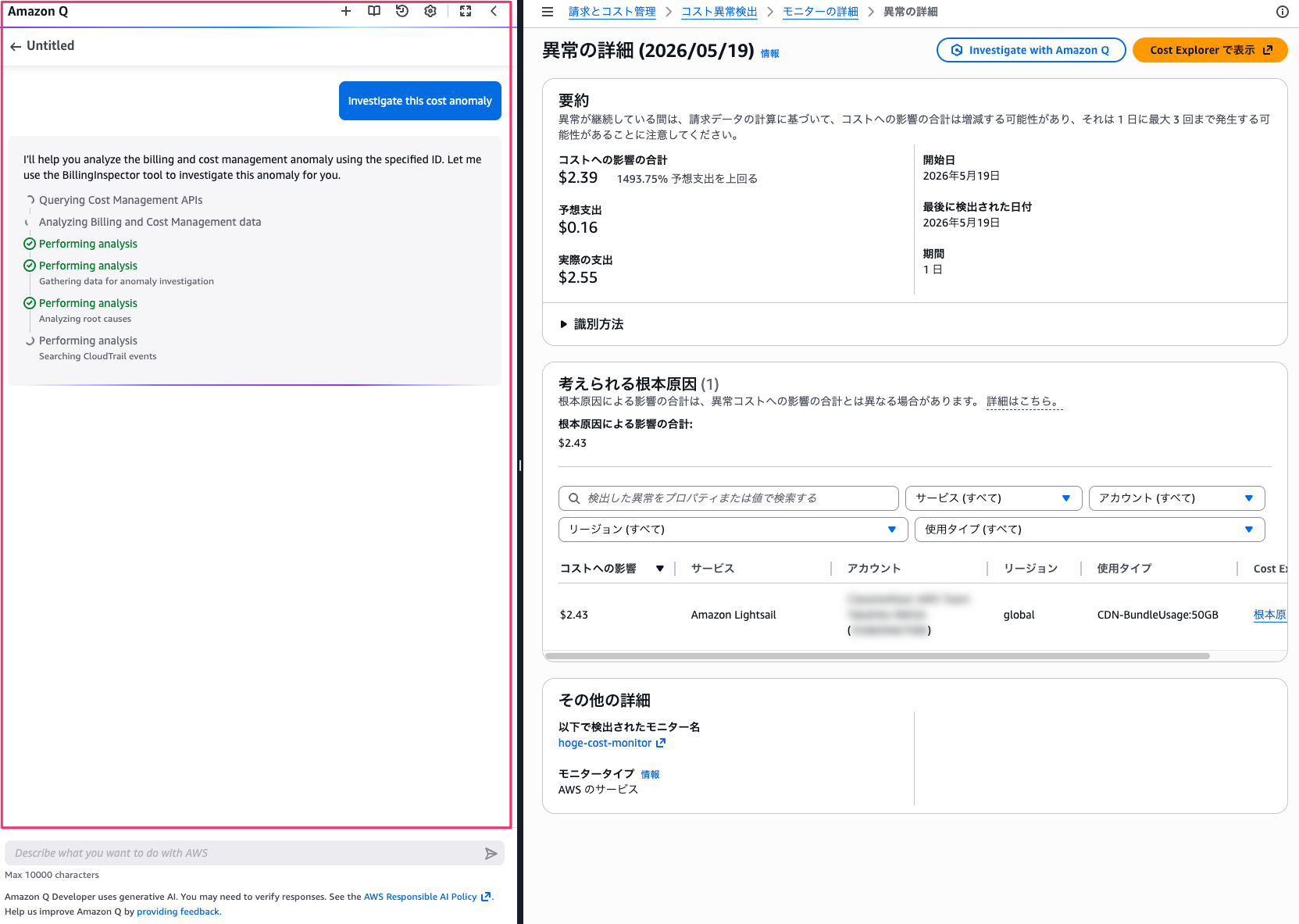This screenshot has height=924, width=1299.
Task: Open hoge-cost-monitor link
Action: [605, 743]
